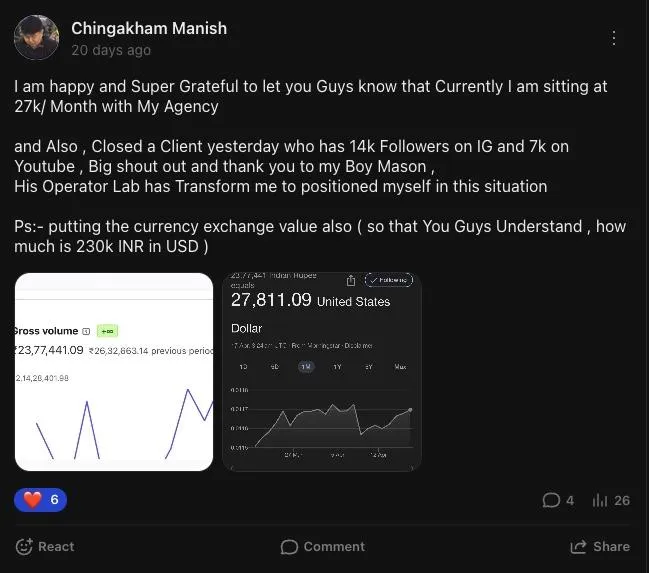Image resolution: width=649 pixels, height=573 pixels.
Task: Click the 20 days ago timestamp
Action: (111, 50)
